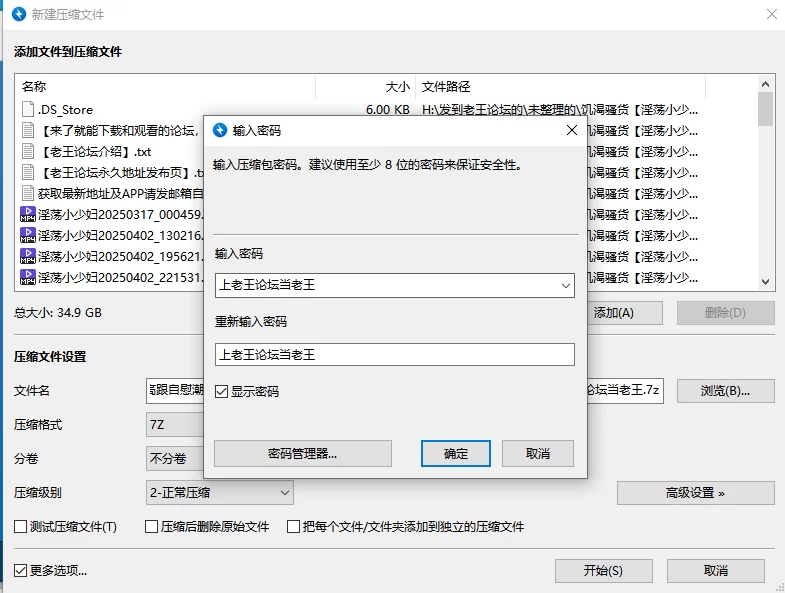The image size is (785, 593).
Task: Click 取消 in the 输入密码 dialog
Action: [x=538, y=454]
